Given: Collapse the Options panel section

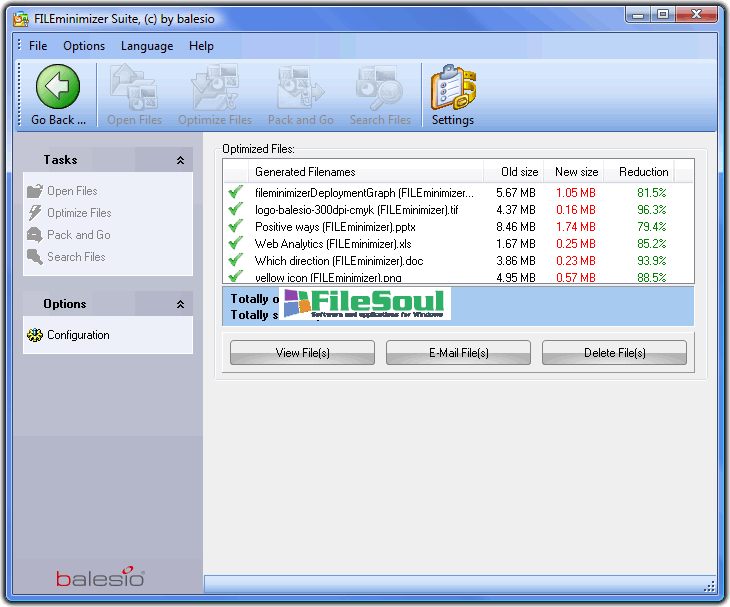Looking at the screenshot, I should pos(180,304).
